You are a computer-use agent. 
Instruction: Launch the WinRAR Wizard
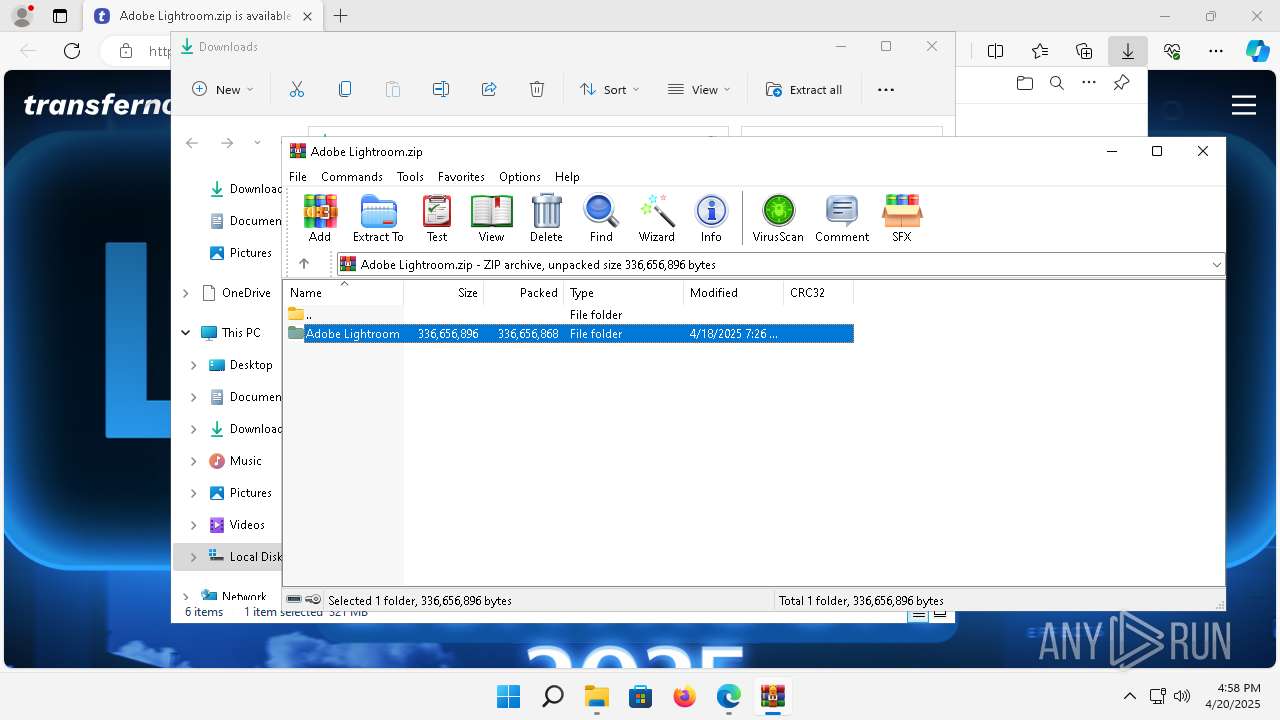coord(656,218)
